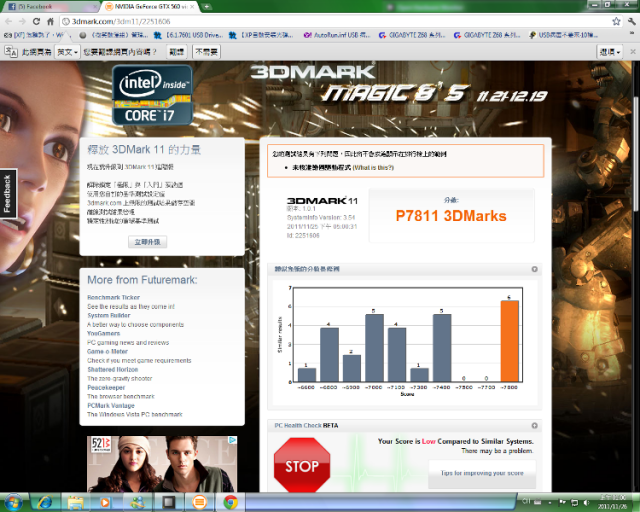
Task: Open the Windows Start menu
Action: coord(13,502)
